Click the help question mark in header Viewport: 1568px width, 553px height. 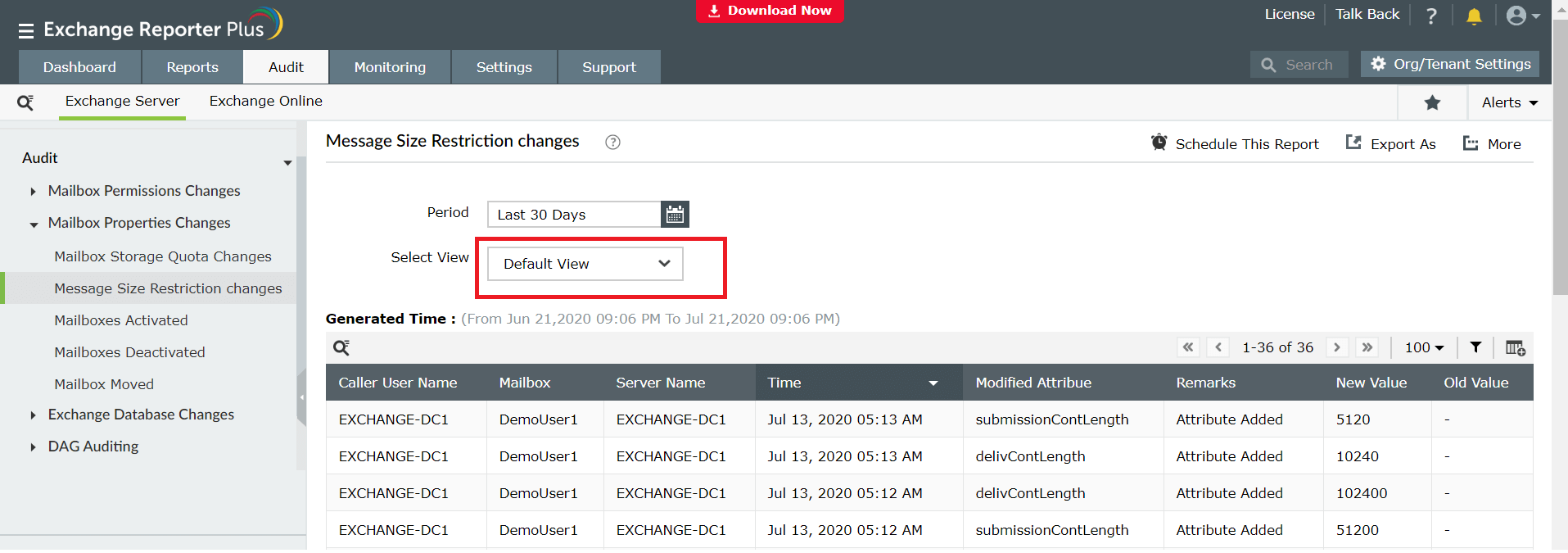[x=1431, y=16]
